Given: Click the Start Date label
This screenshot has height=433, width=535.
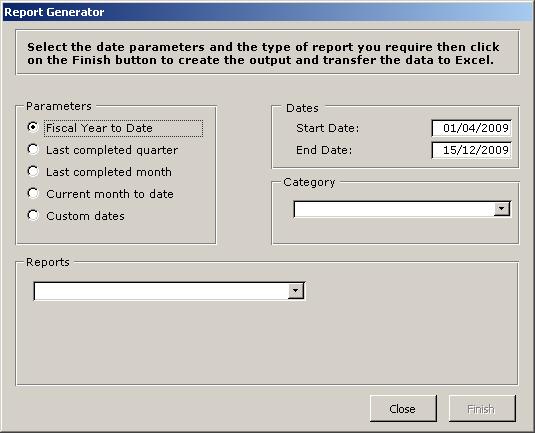Looking at the screenshot, I should pyautogui.click(x=328, y=128).
